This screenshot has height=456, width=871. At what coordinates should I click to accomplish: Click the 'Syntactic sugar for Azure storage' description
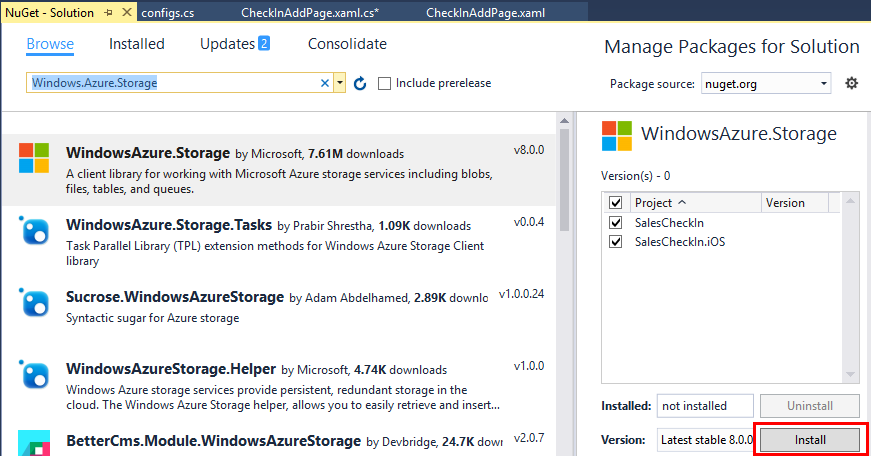(x=153, y=318)
